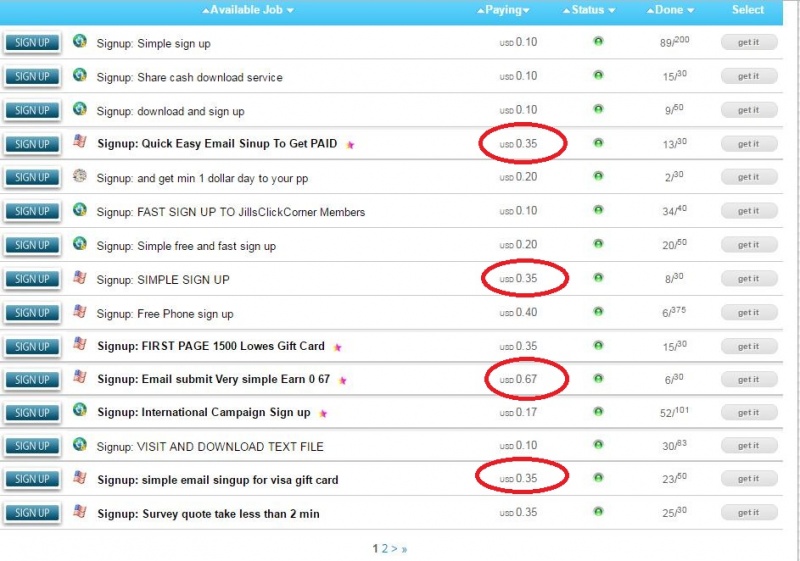Viewport: 800px width, 561px height.
Task: Open 'Simple free and fast sign up' job
Action: [x=186, y=246]
